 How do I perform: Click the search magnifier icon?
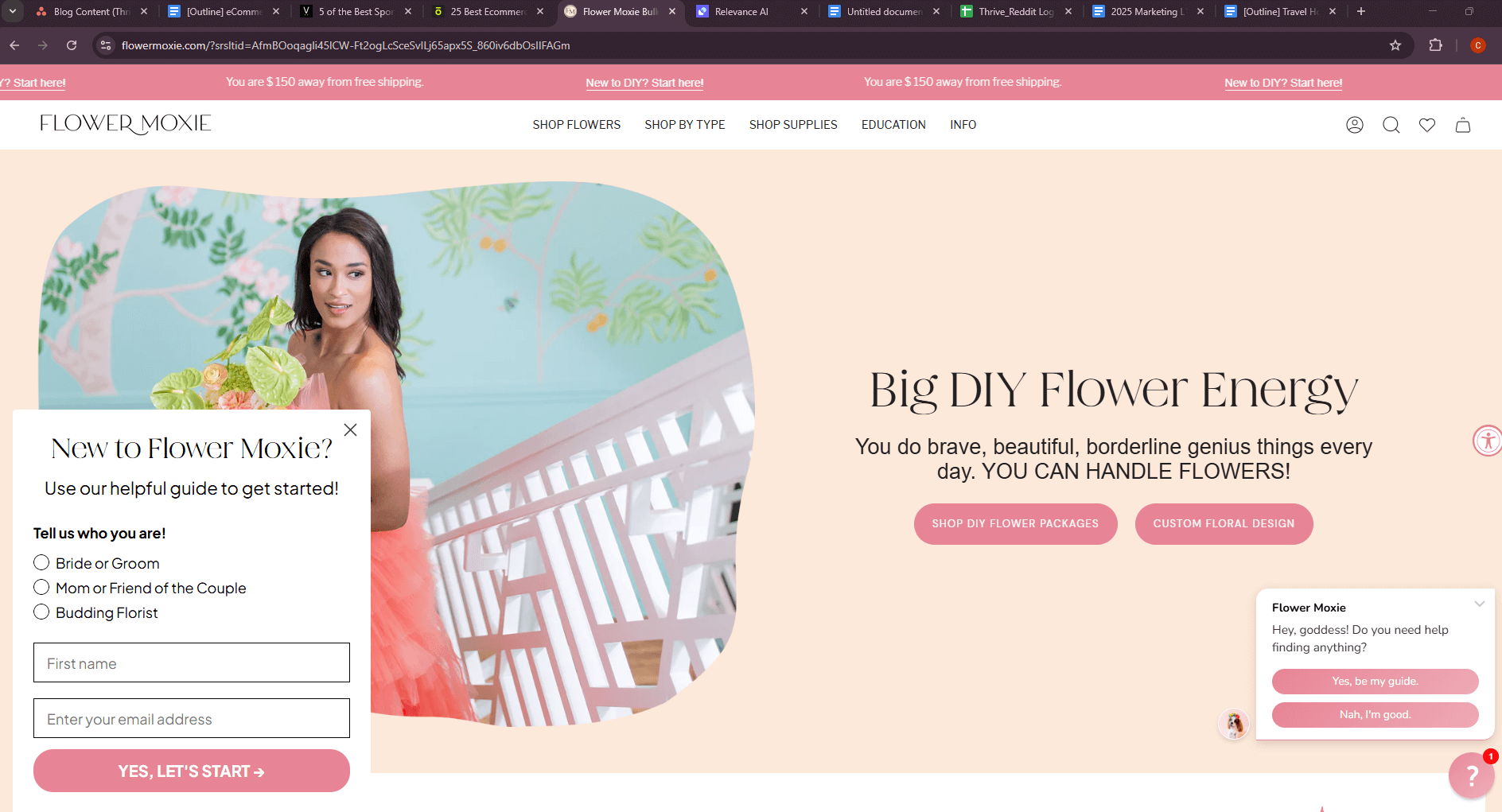[1391, 125]
